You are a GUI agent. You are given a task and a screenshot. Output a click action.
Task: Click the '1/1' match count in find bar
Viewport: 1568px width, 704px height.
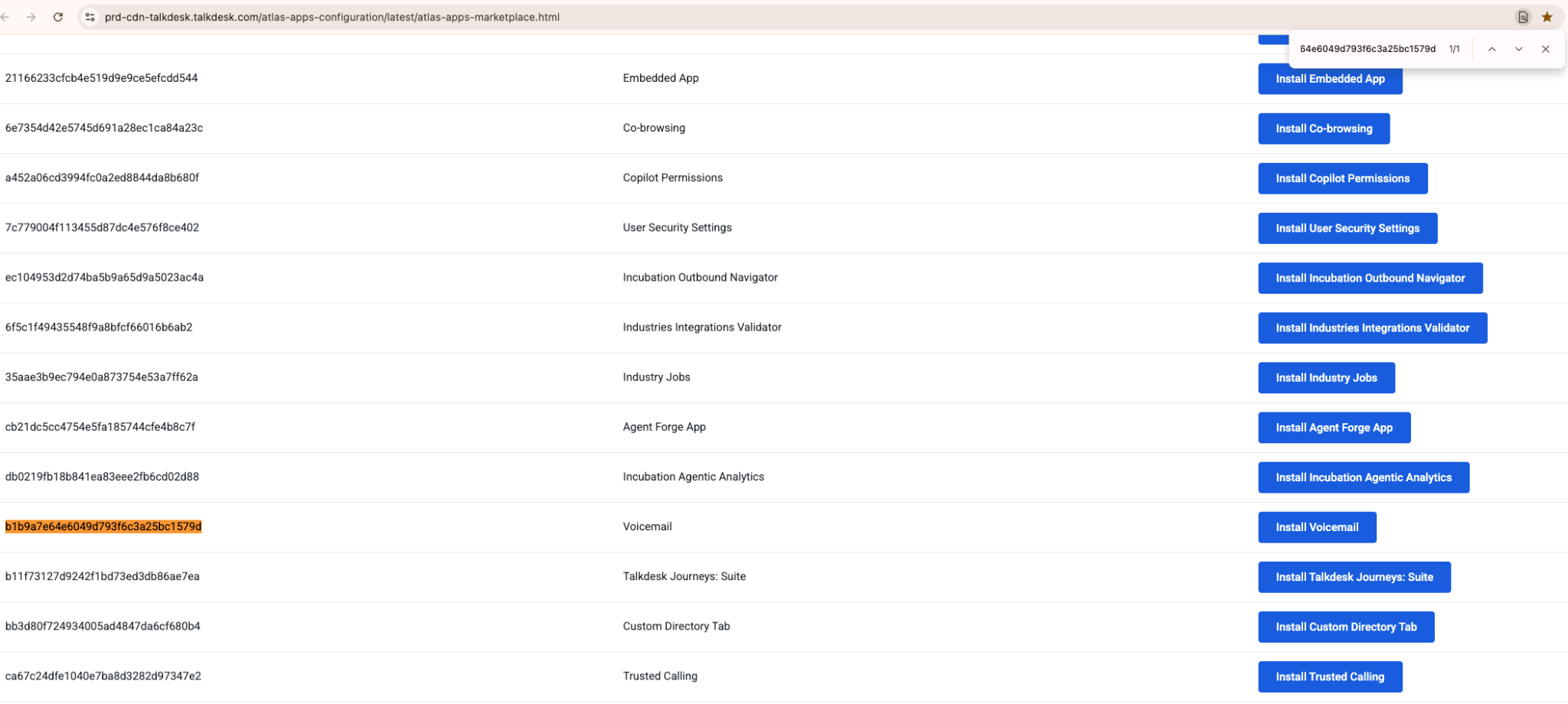[x=1454, y=49]
